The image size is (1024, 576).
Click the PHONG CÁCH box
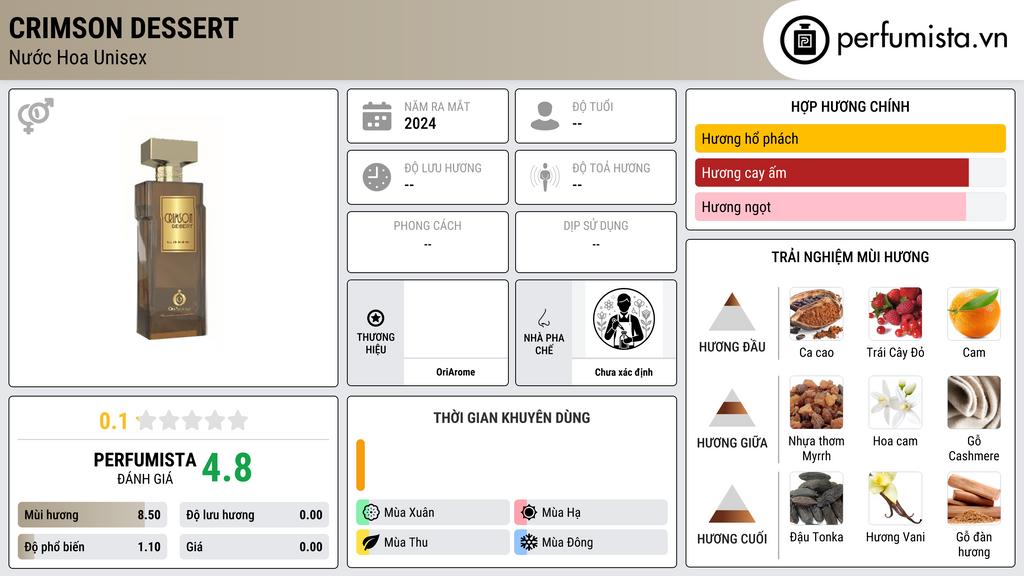tap(428, 242)
